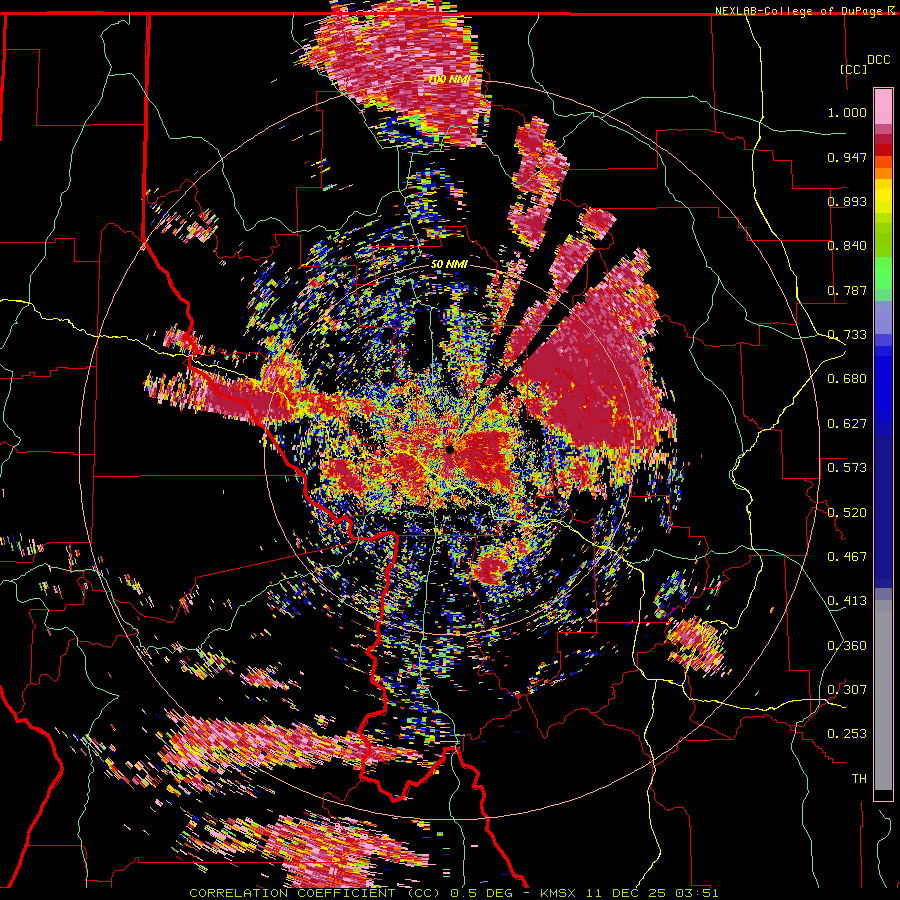Viewport: 900px width, 900px height.
Task: Click the [CC] units label
Action: point(853,69)
